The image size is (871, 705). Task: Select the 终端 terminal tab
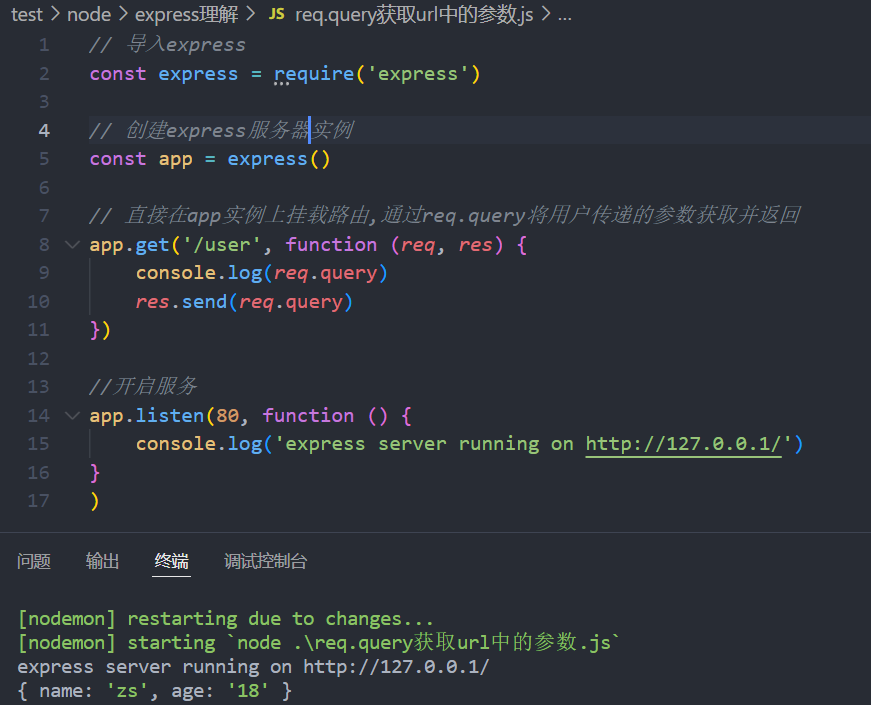[x=171, y=561]
